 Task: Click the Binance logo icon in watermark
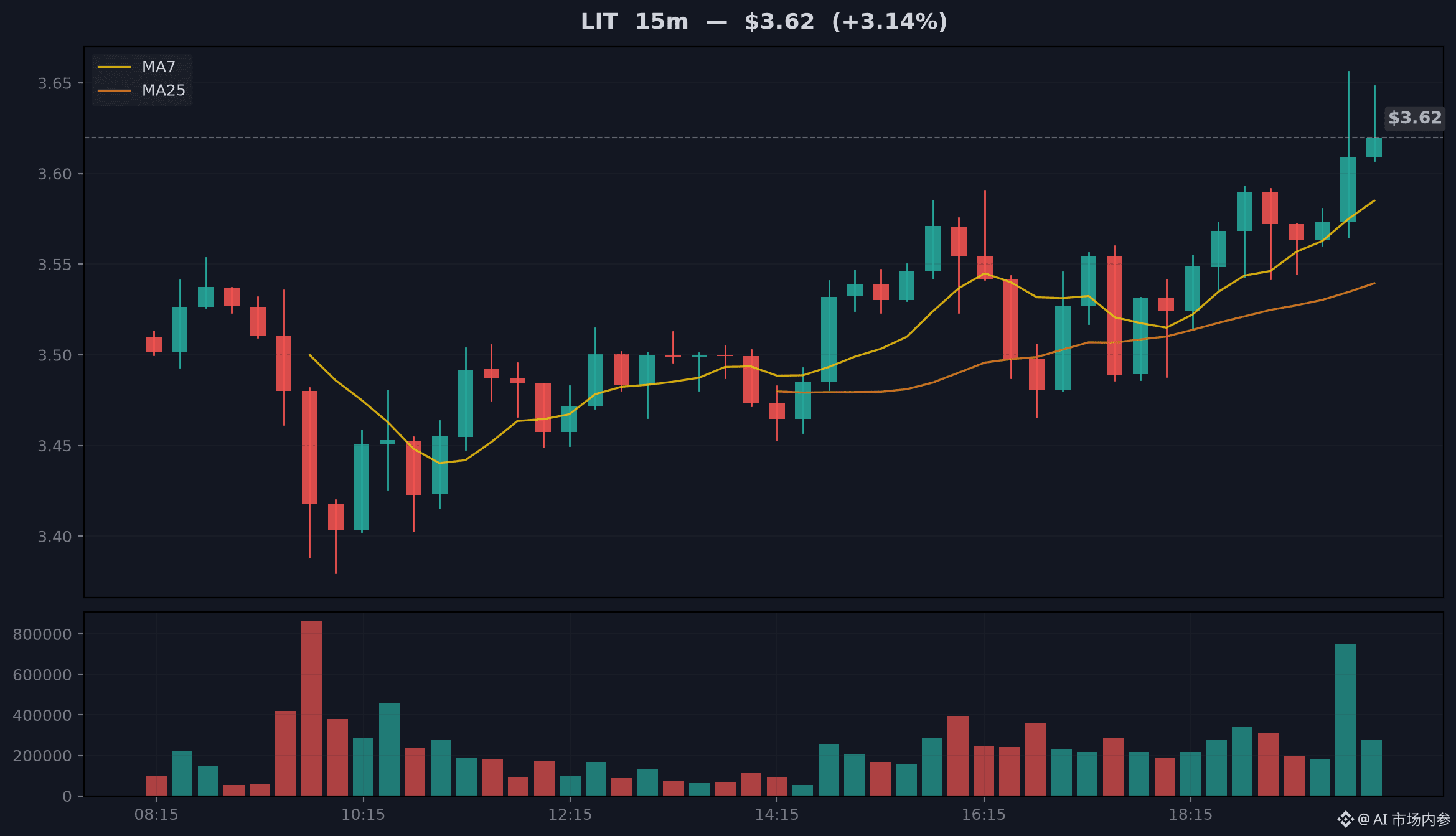(x=1345, y=819)
